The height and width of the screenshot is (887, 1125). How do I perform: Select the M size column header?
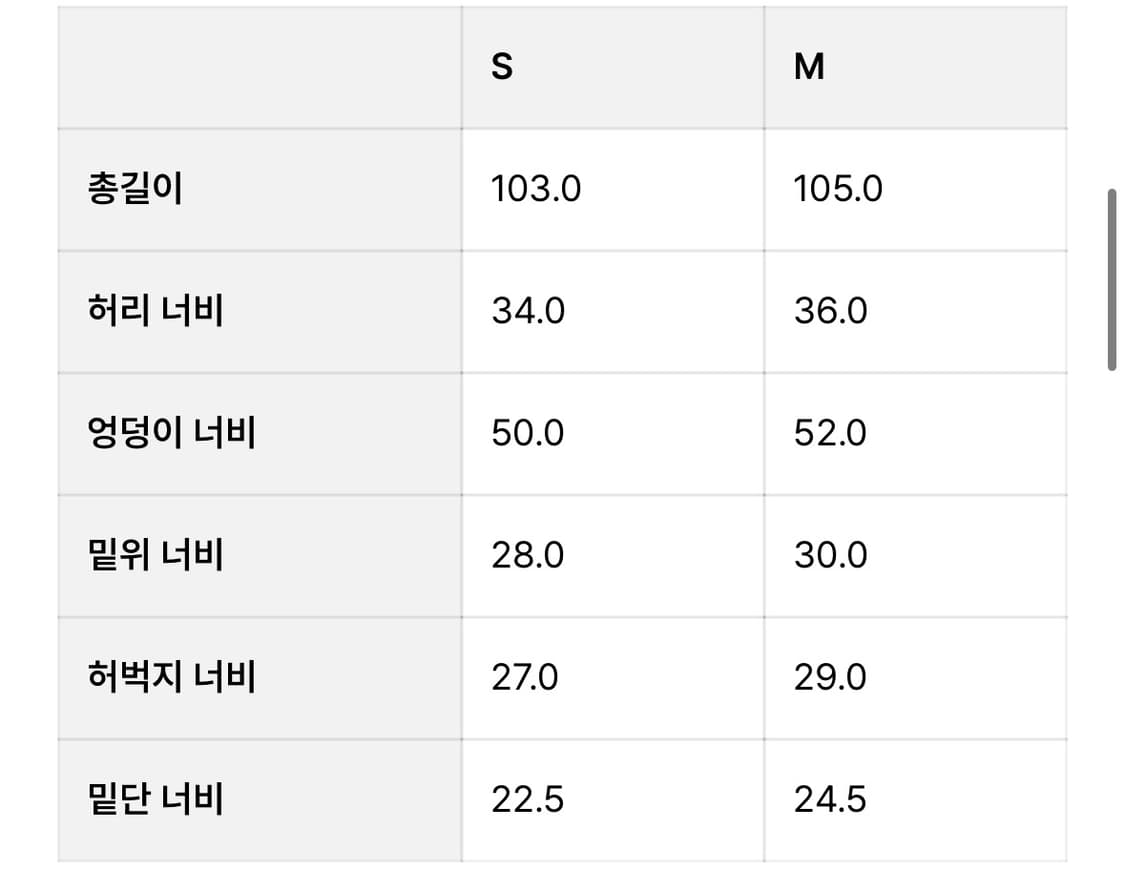[915, 67]
